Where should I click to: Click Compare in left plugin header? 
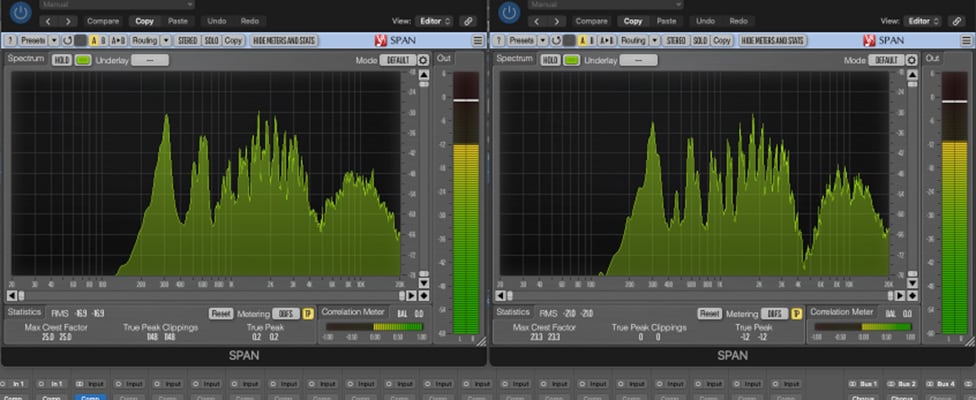(x=103, y=21)
